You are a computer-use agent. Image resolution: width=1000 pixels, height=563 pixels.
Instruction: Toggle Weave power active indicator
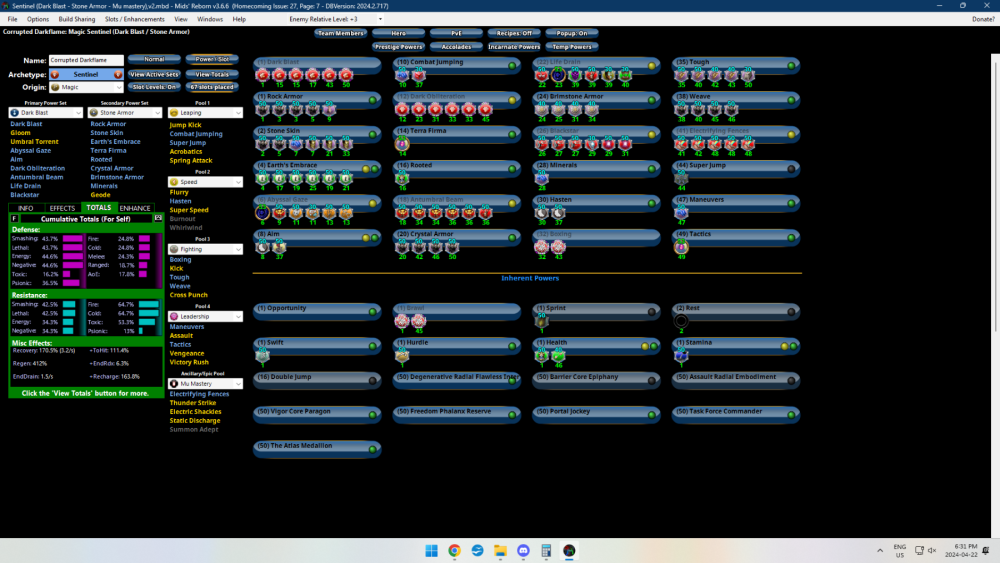click(791, 100)
